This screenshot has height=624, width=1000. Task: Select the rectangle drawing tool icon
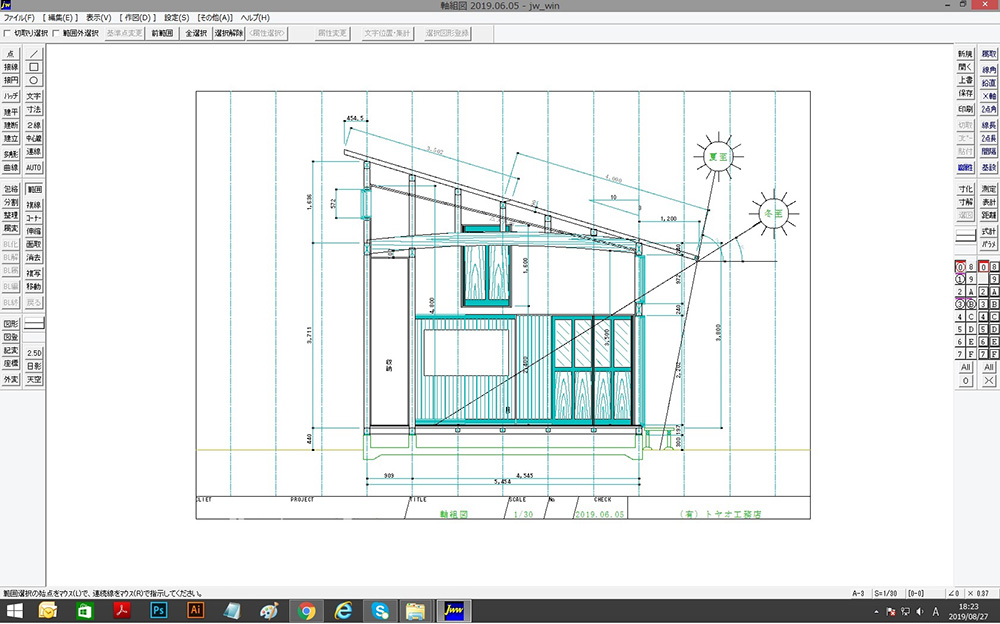click(x=34, y=67)
